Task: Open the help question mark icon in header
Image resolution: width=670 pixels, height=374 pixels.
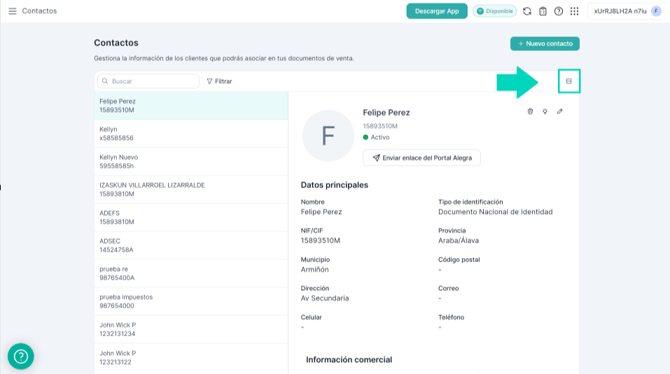Action: tap(558, 11)
